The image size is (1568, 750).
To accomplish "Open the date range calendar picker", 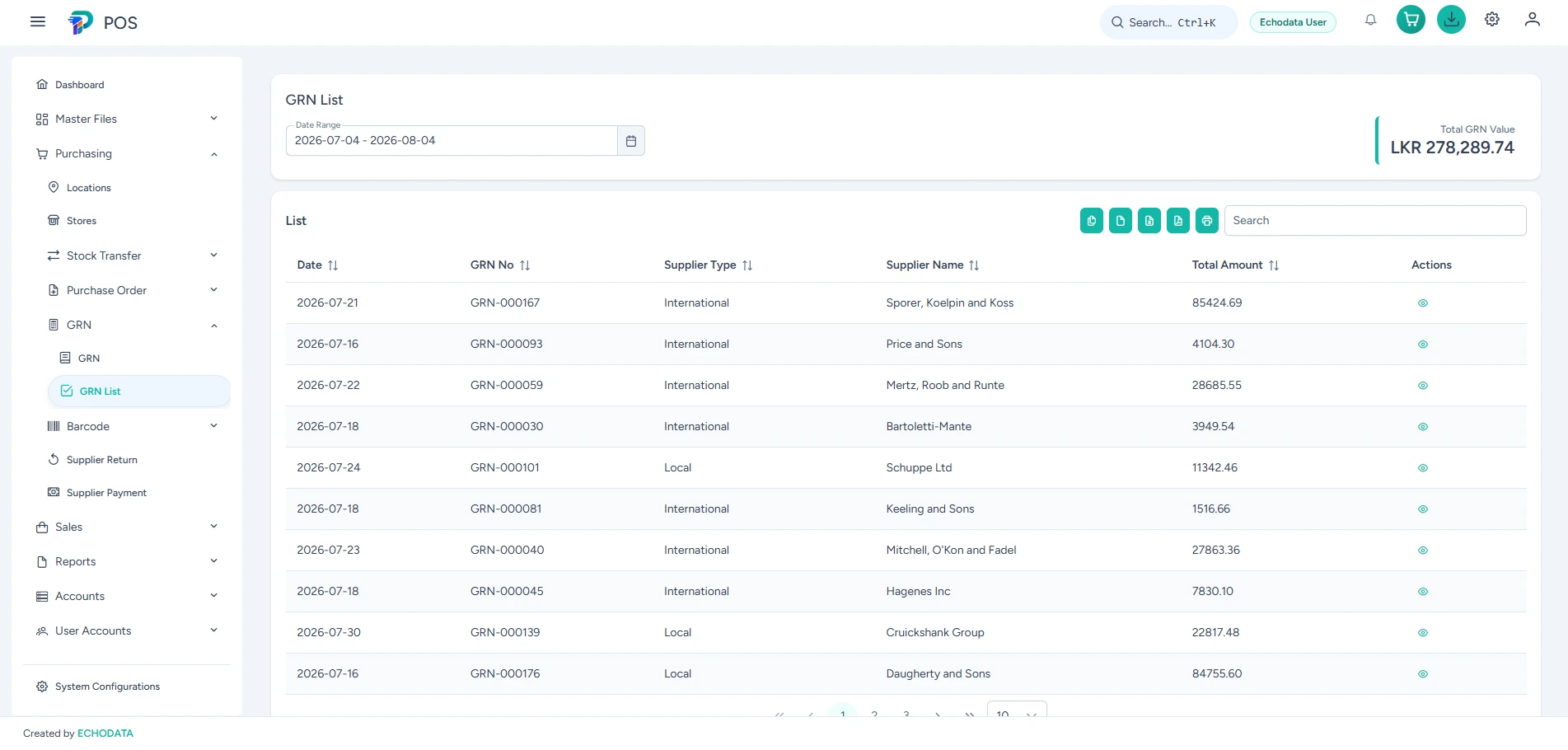I will pyautogui.click(x=631, y=141).
